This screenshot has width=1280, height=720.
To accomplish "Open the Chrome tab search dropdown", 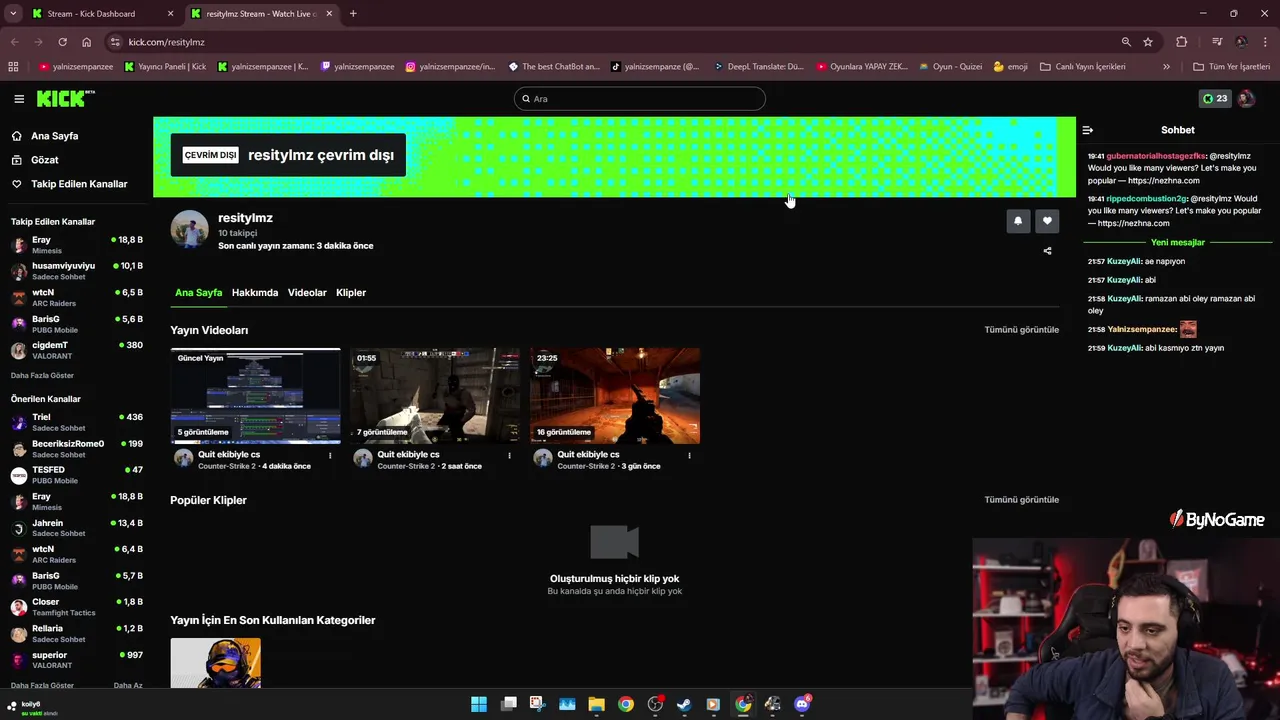I will click(13, 14).
